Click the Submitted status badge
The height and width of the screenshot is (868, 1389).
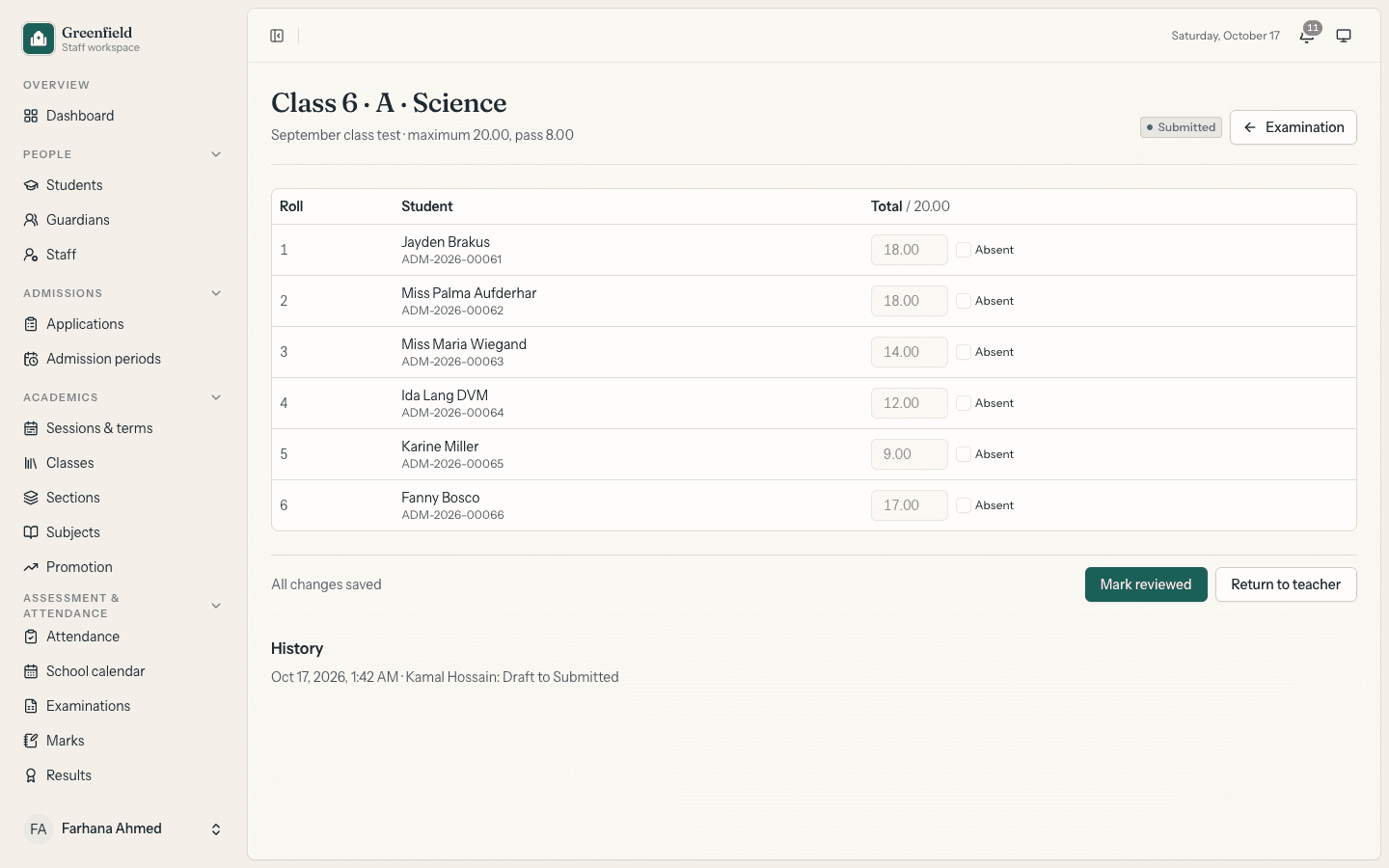click(x=1181, y=127)
